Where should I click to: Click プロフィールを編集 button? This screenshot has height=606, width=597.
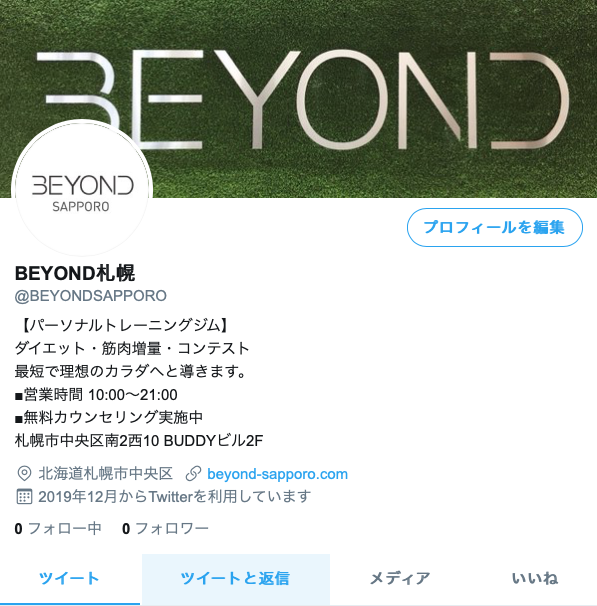coord(495,227)
